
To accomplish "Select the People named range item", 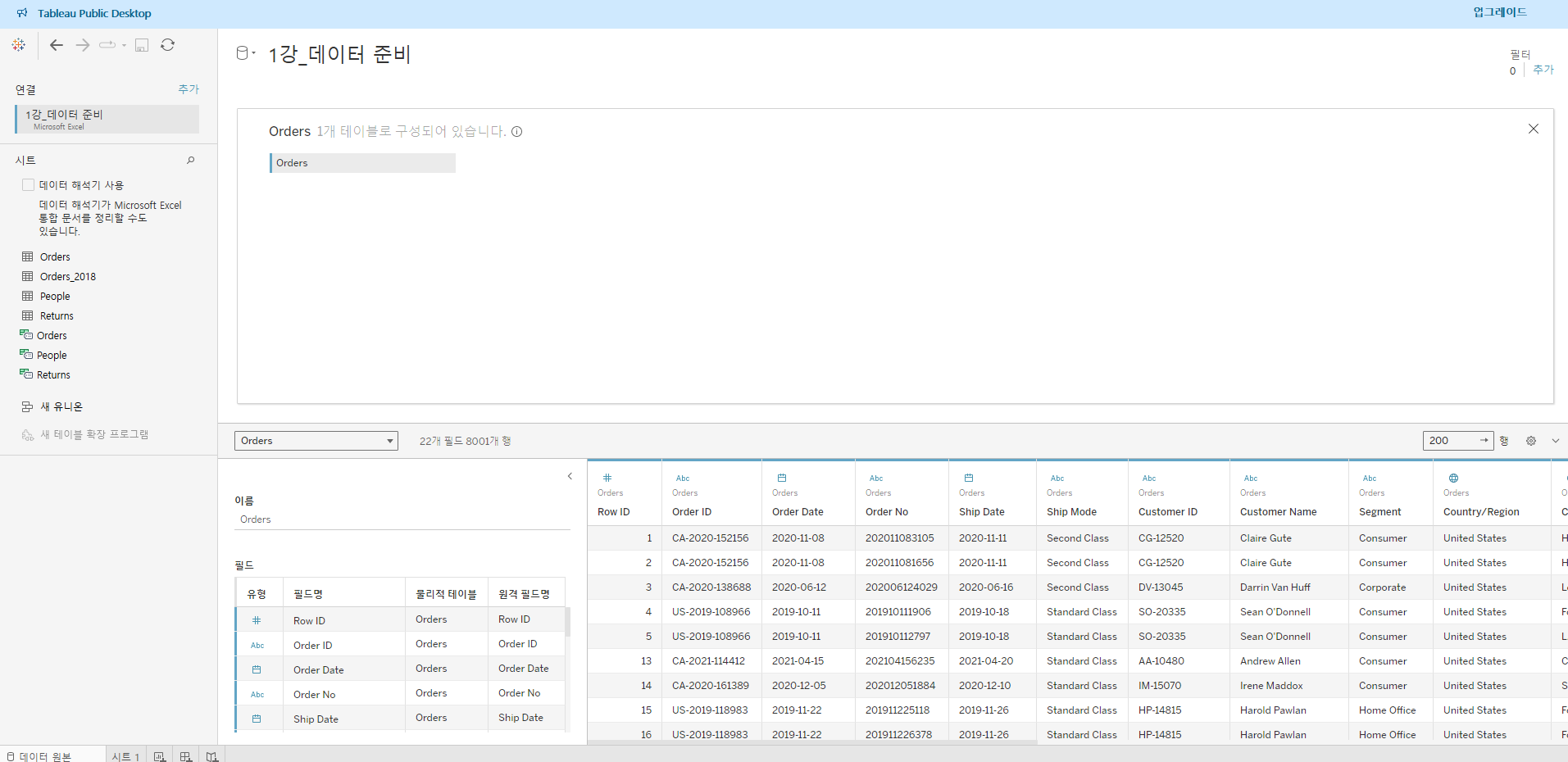I will coord(52,356).
